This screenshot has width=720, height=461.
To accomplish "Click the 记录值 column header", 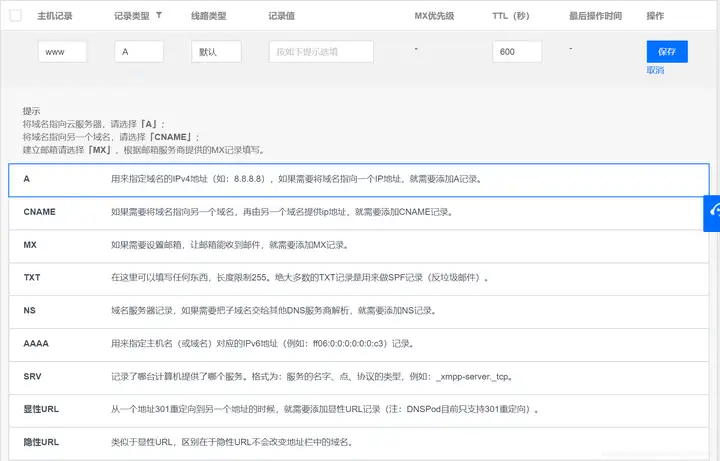I will point(281,16).
